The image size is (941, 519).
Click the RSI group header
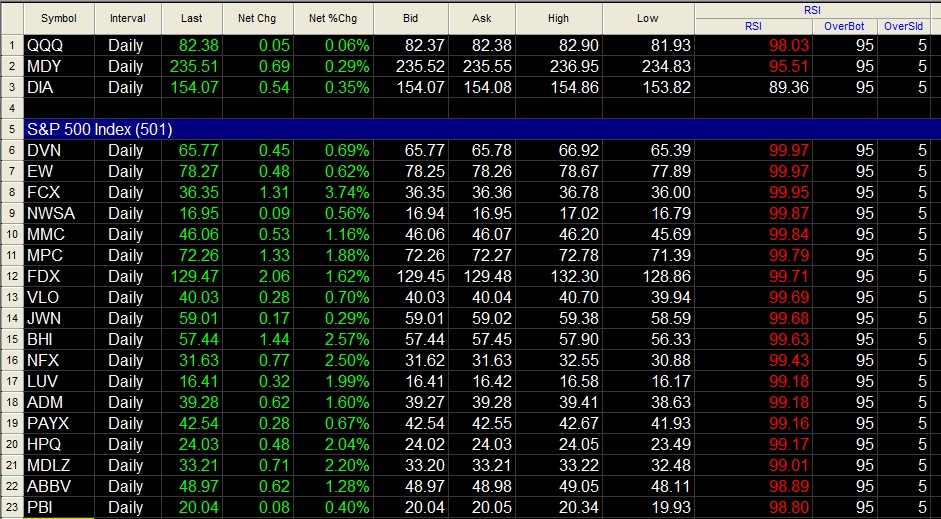813,10
